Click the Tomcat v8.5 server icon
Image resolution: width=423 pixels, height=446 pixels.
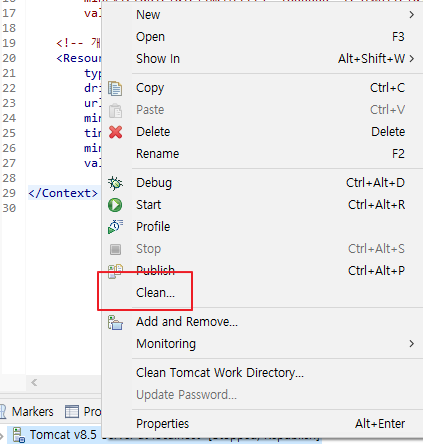[x=19, y=435]
